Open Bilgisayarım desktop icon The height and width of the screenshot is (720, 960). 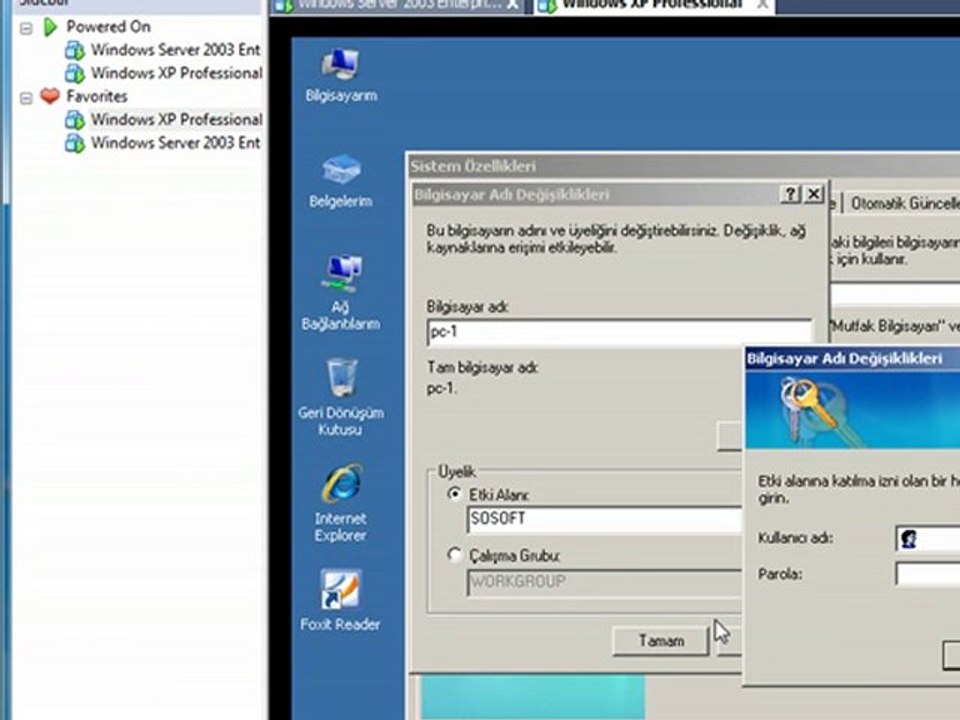point(340,75)
